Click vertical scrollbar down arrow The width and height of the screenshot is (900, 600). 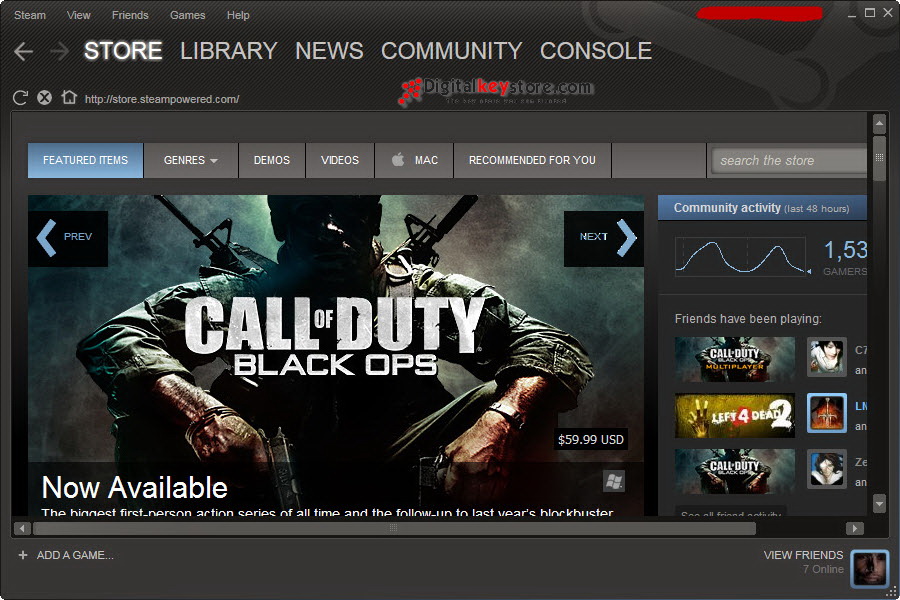point(879,504)
